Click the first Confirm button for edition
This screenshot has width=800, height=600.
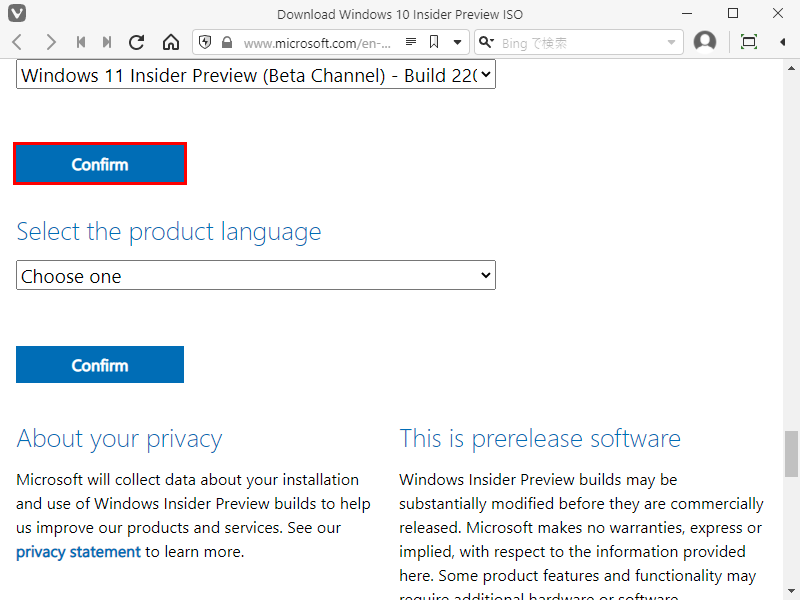click(x=100, y=164)
